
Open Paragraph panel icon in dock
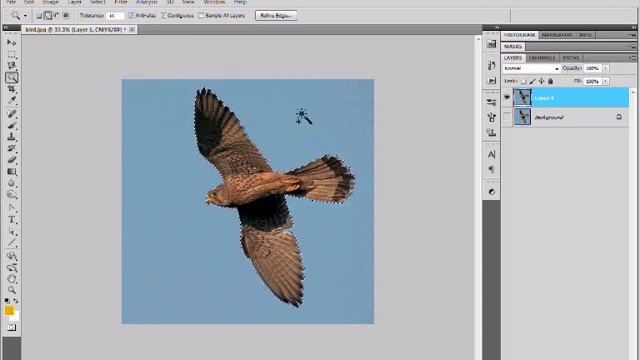(491, 169)
